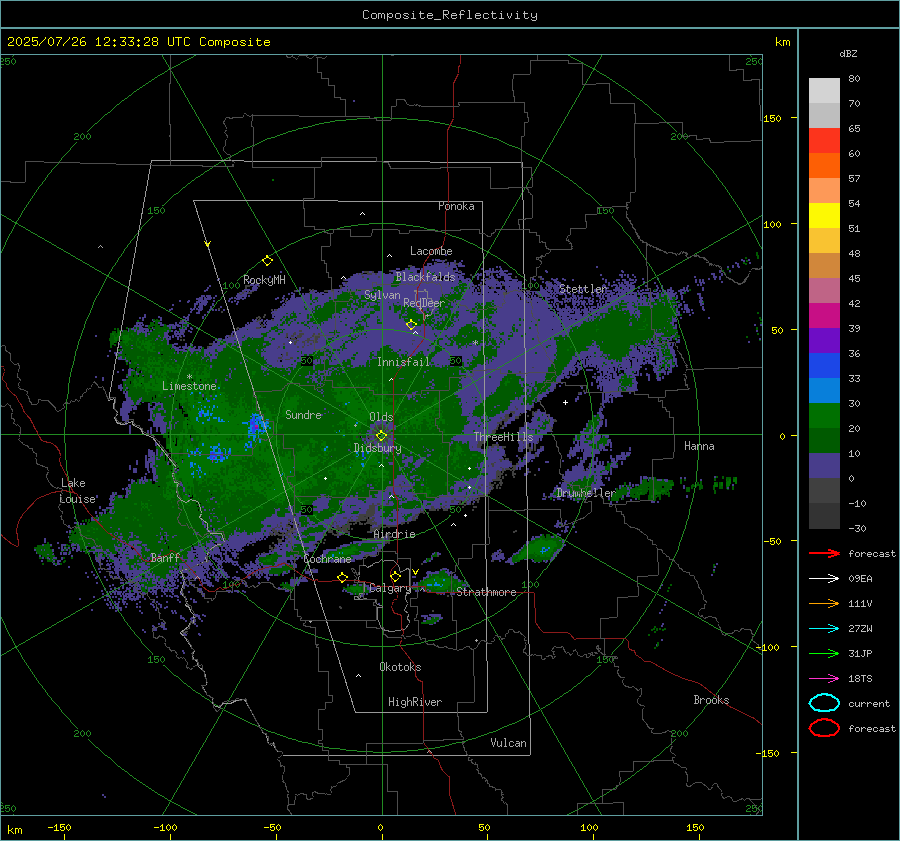Viewport: 900px width, 841px height.
Task: Click the Innisfail label
Action: tap(403, 362)
